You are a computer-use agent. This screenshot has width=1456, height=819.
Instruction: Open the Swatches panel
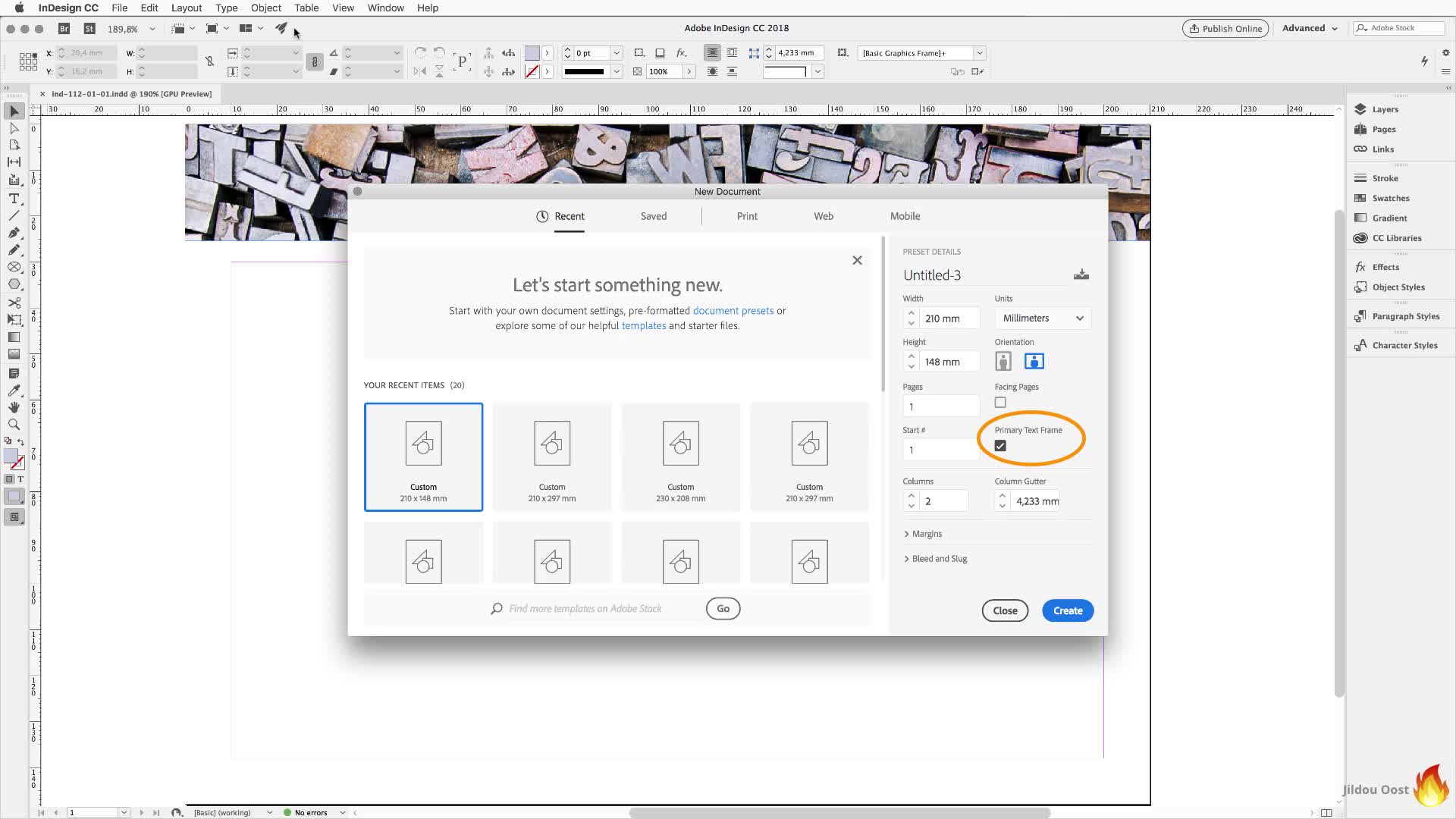[x=1382, y=198]
